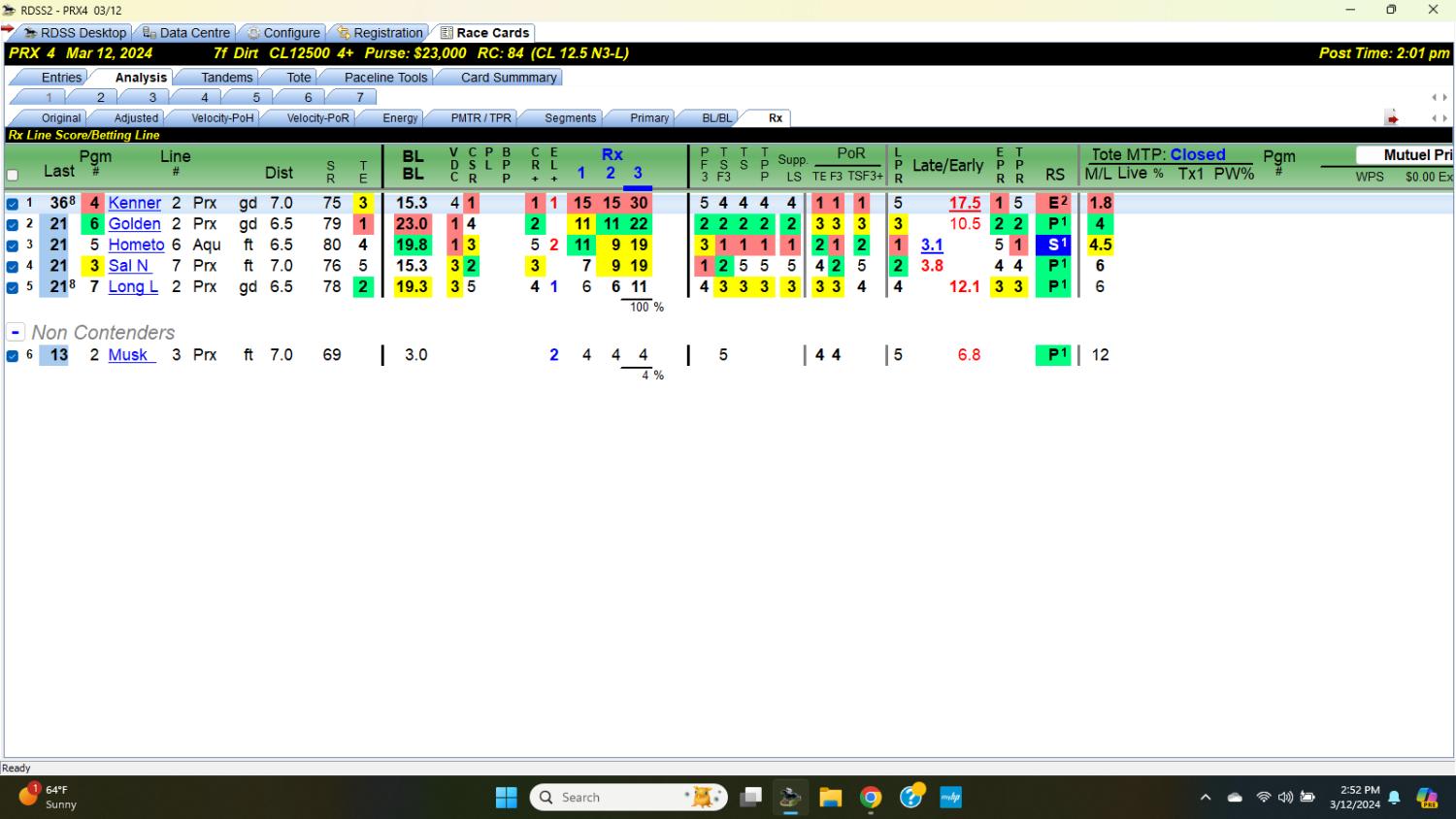Open the Registration tab

[380, 32]
